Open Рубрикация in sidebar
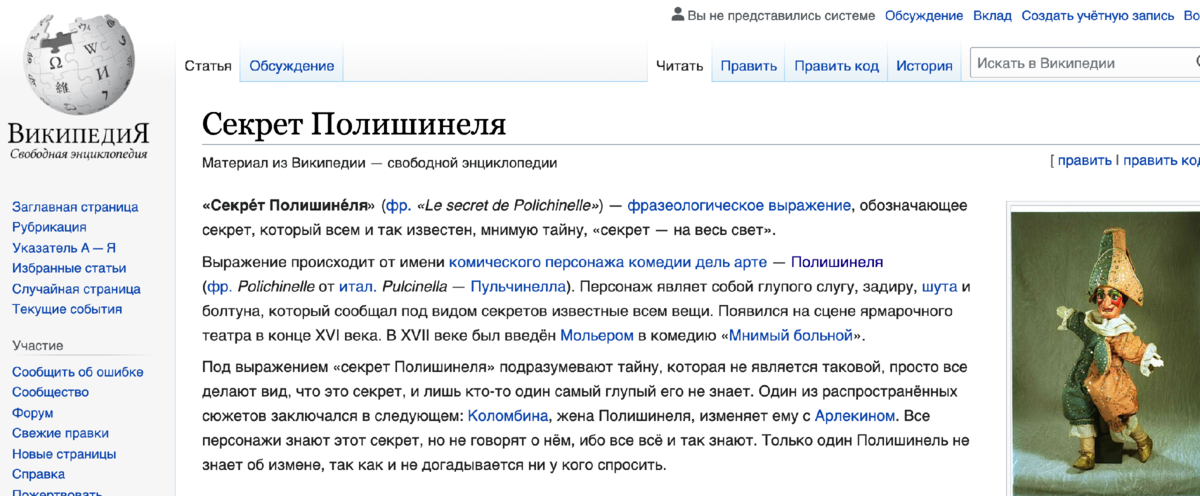The width and height of the screenshot is (1200, 496). tap(49, 227)
